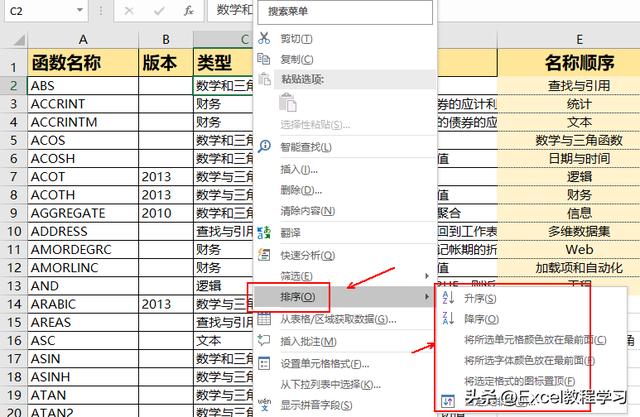Viewport: 640px width, 417px height.
Task: Click the ascending A-Z sort icon
Action: click(x=448, y=298)
